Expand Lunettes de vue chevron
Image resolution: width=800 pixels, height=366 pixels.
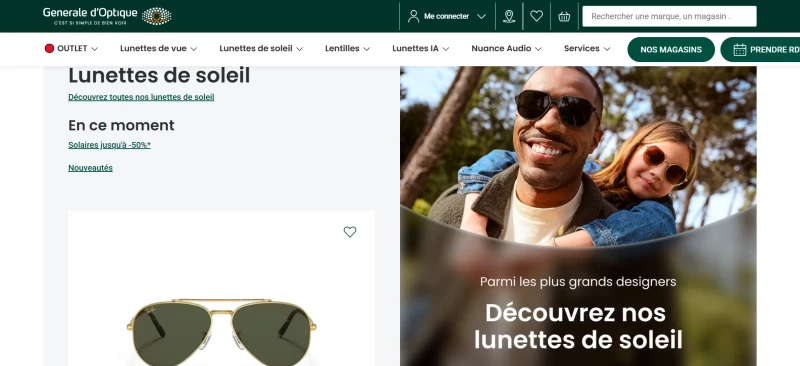click(193, 49)
